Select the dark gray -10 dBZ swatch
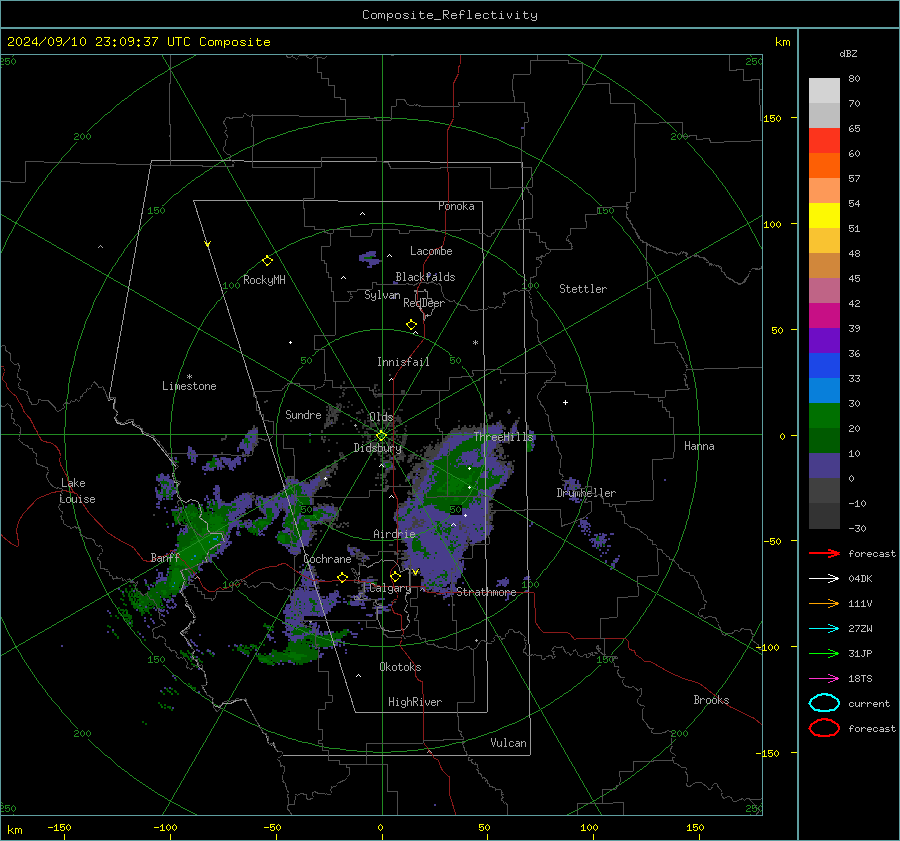The width and height of the screenshot is (900, 841). click(x=824, y=516)
